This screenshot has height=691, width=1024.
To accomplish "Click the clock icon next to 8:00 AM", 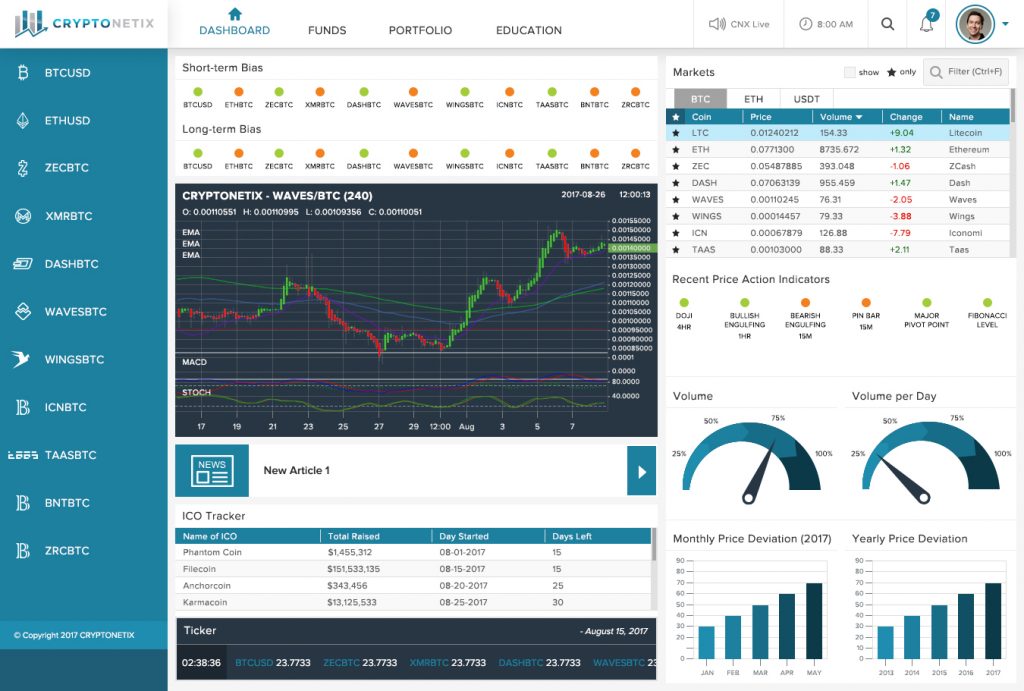I will pos(805,24).
